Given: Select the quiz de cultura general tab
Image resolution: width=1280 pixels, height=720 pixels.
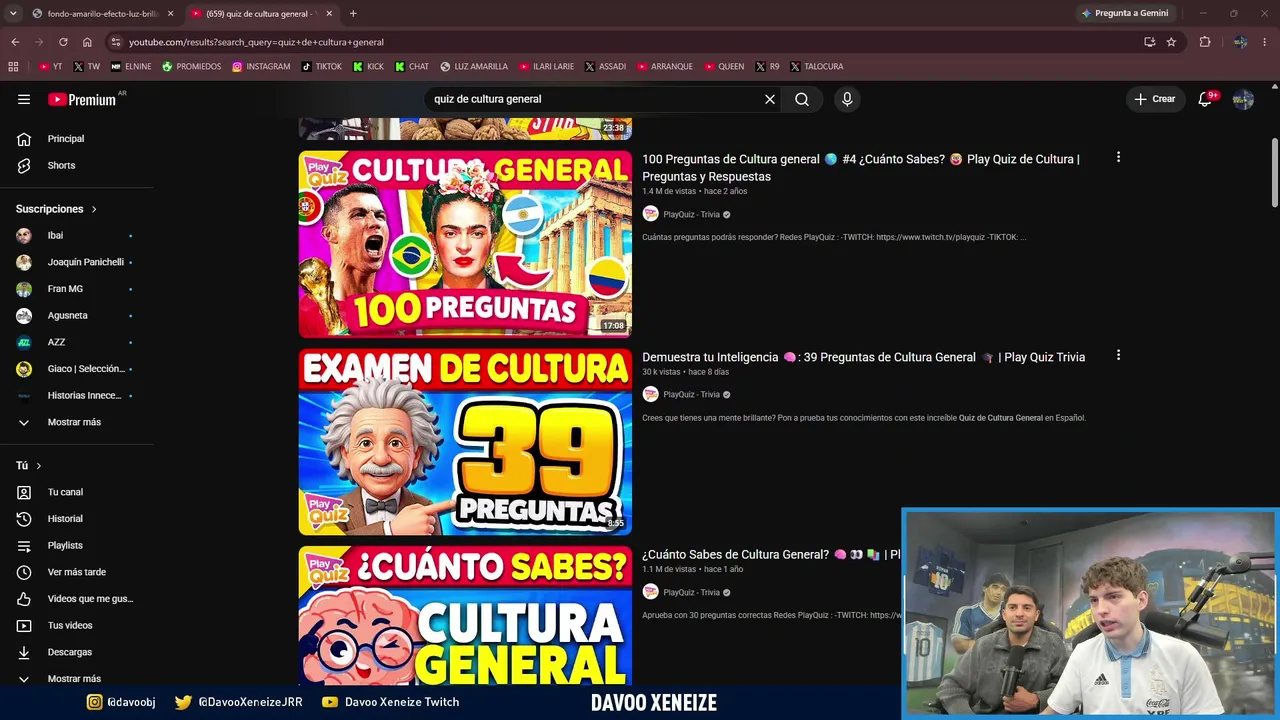Looking at the screenshot, I should (x=262, y=14).
